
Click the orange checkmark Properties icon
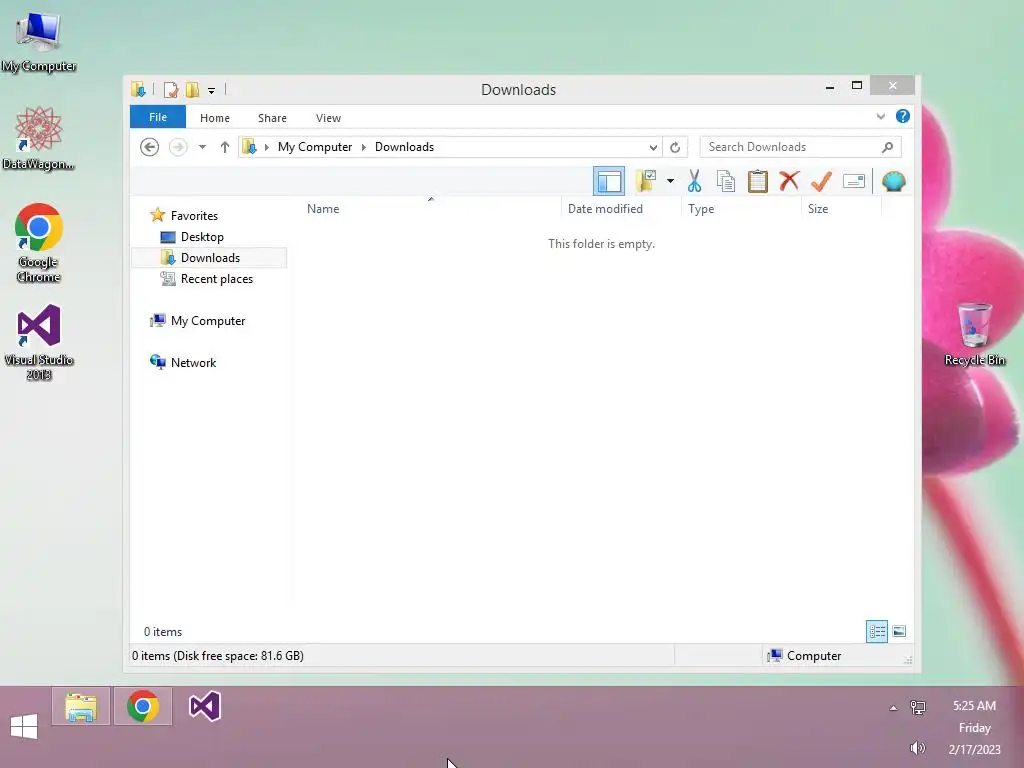tap(821, 181)
